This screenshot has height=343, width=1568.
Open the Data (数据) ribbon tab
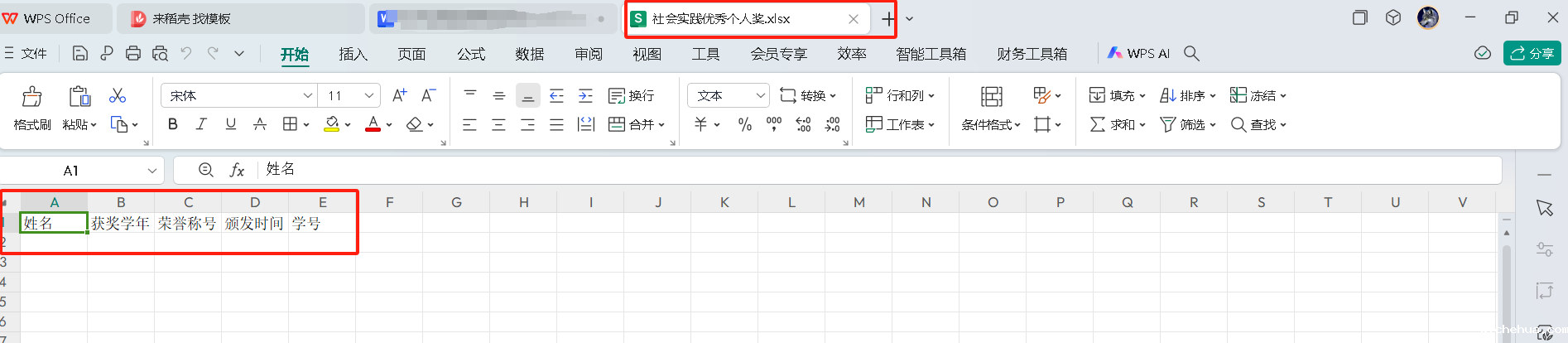pos(530,54)
